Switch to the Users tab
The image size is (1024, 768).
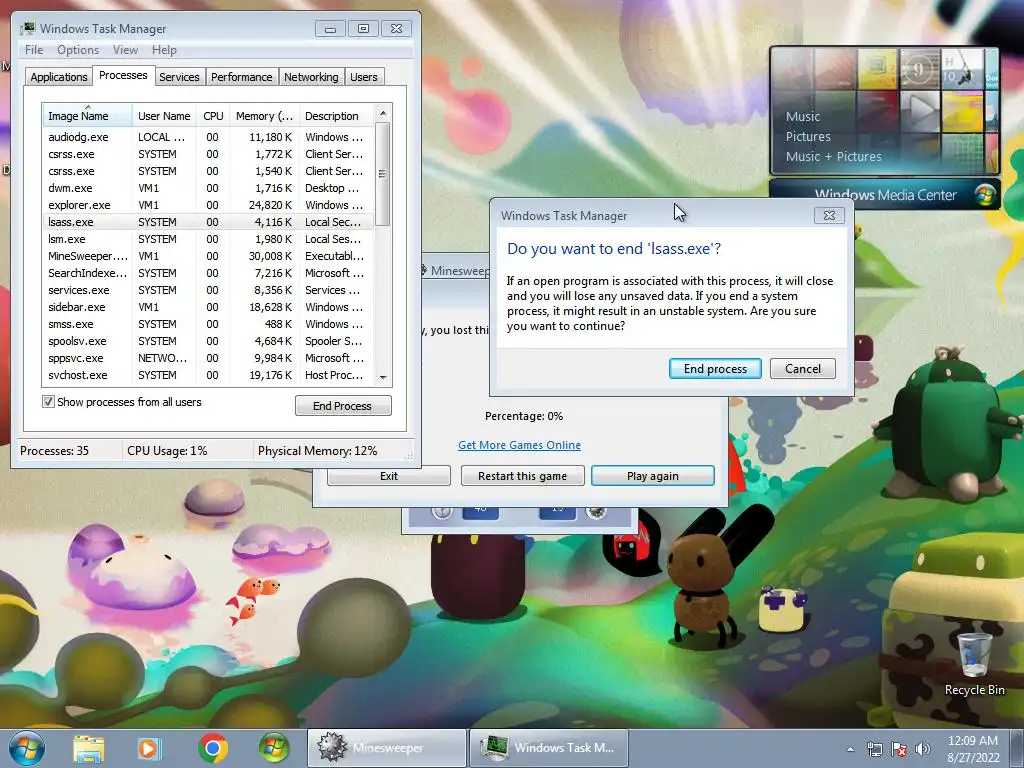[364, 77]
